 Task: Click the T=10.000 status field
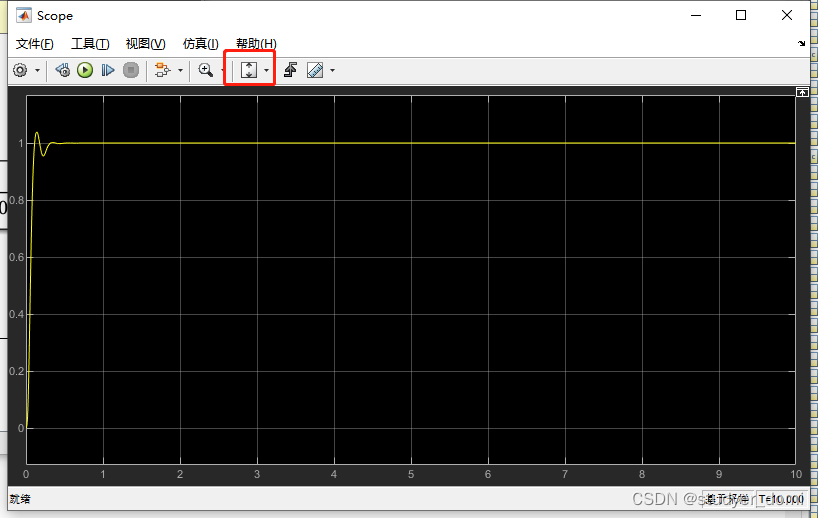pos(781,499)
